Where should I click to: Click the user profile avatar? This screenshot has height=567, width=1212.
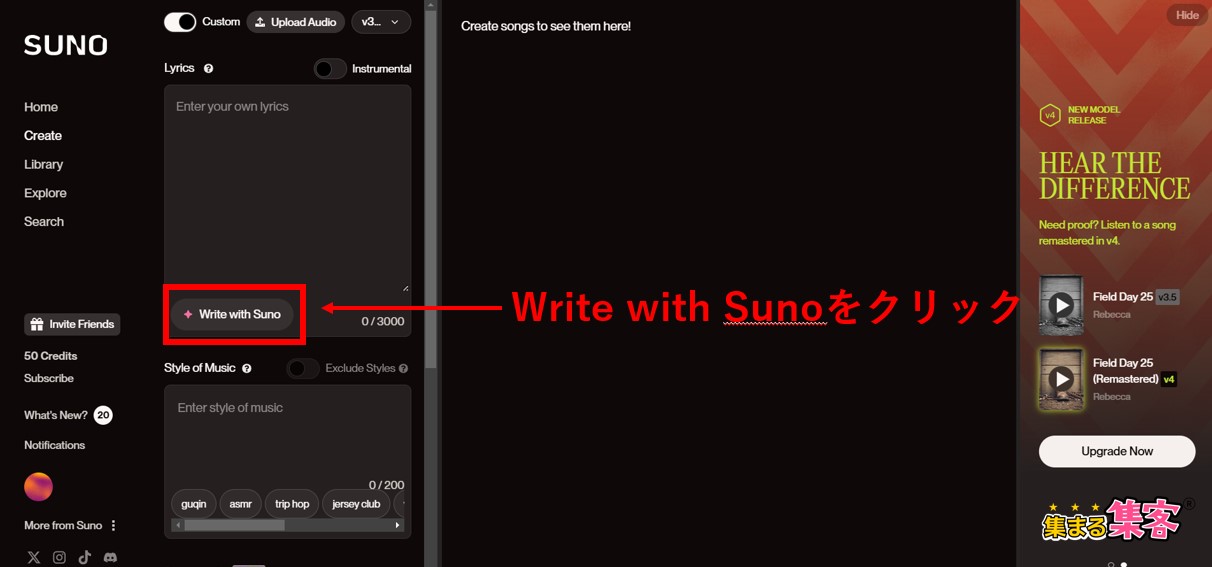point(38,487)
